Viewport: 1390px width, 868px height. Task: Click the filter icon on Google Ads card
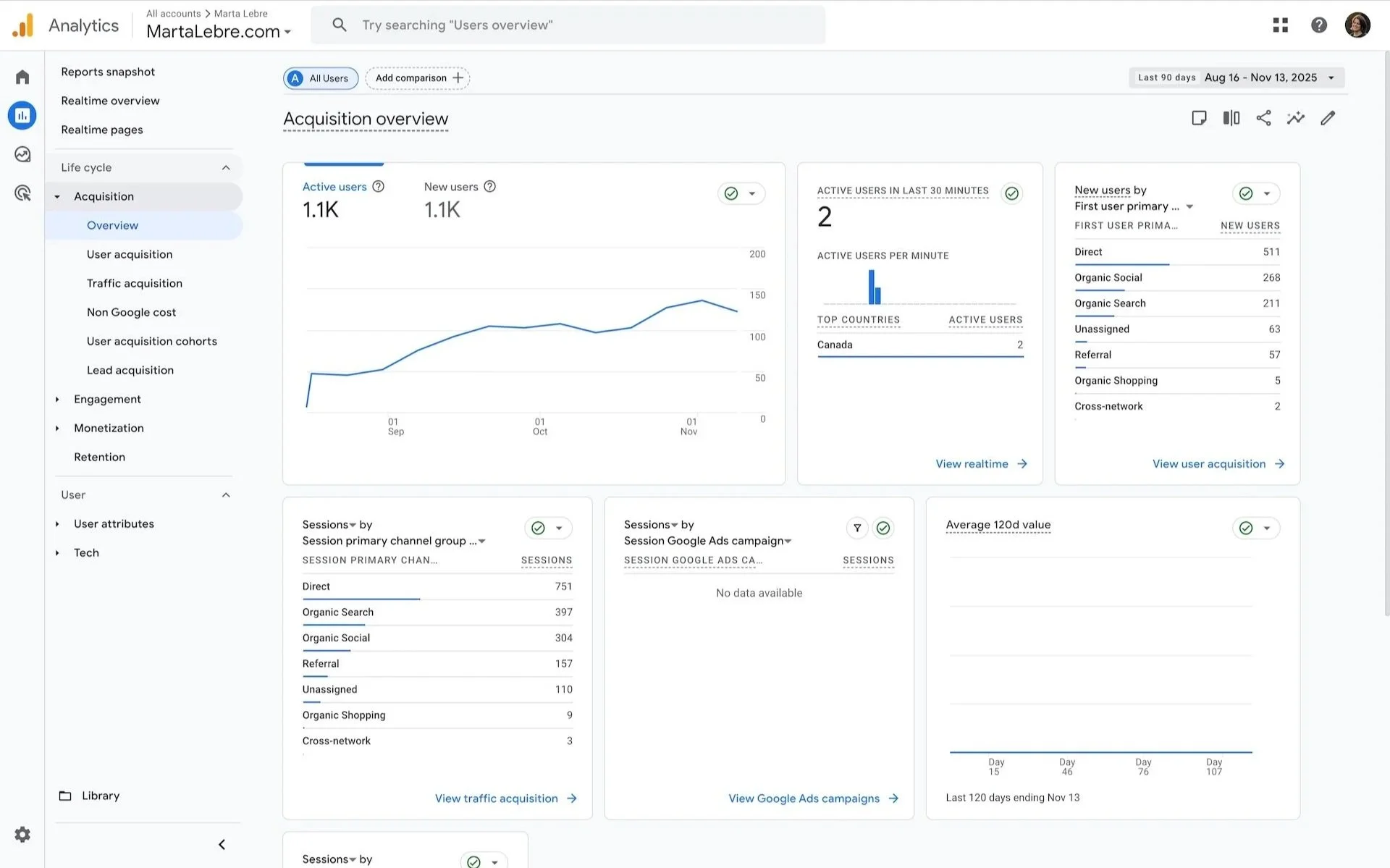coord(857,528)
